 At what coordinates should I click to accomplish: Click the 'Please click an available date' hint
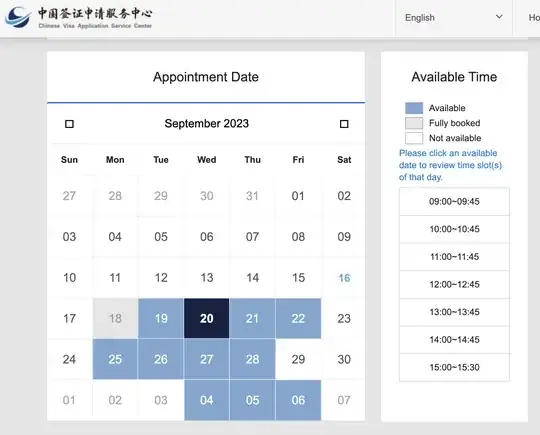click(x=450, y=165)
